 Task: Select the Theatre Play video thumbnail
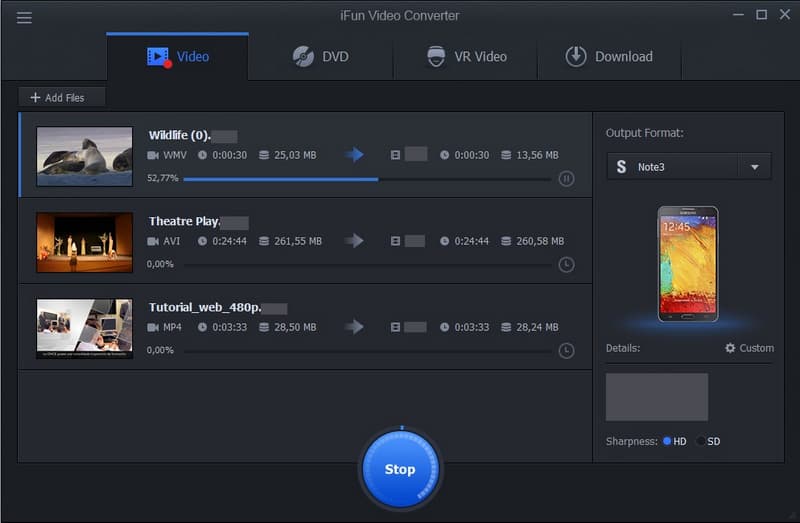84,242
